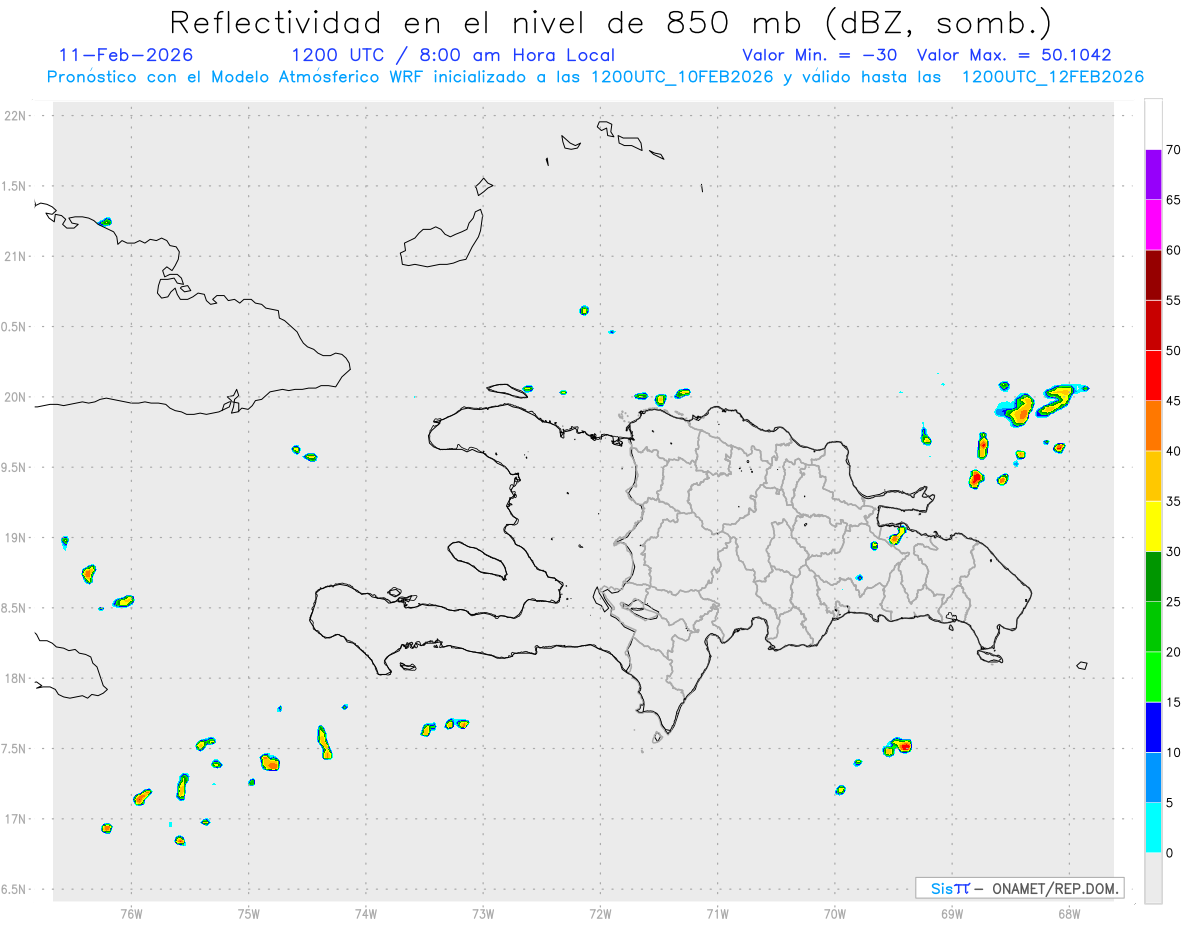
Task: Click the colorbar label '15'
Action: (x=1173, y=702)
